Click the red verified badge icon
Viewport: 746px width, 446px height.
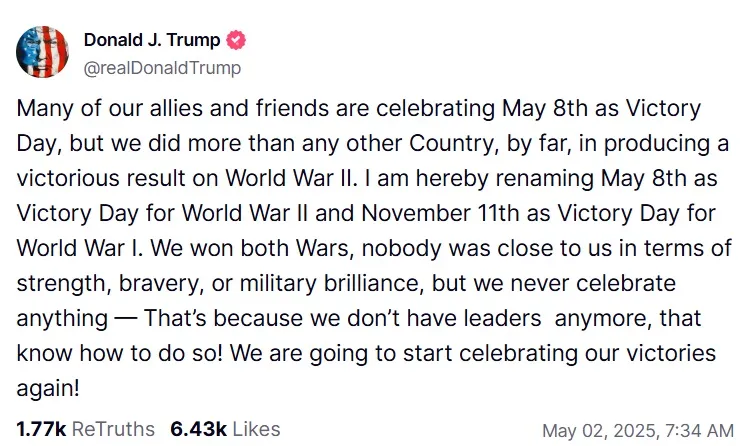coord(235,41)
